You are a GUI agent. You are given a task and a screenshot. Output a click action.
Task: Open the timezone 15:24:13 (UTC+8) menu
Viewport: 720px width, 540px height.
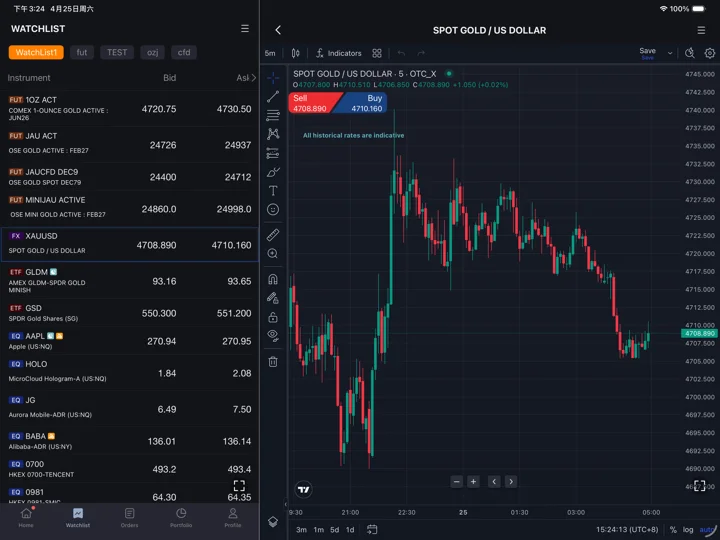[x=627, y=529]
